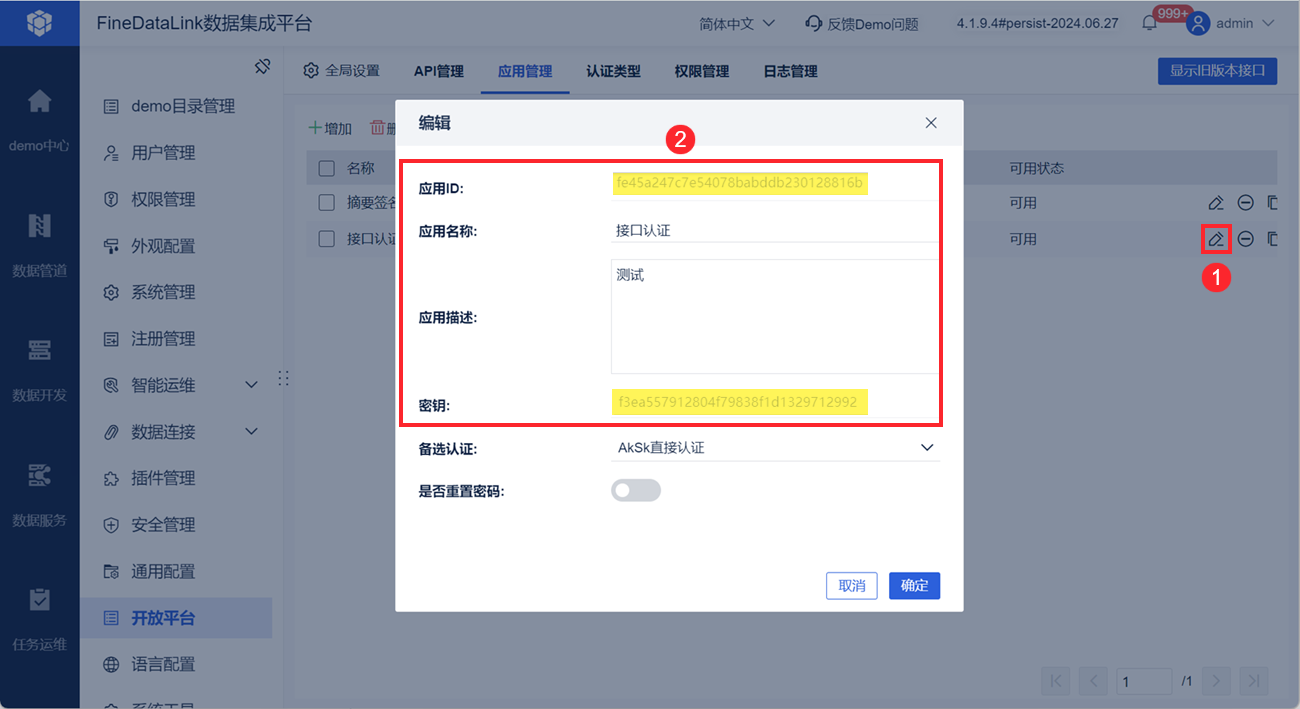This screenshot has height=709, width=1300.
Task: Expand the 智能运维 menu chevron
Action: [x=251, y=385]
